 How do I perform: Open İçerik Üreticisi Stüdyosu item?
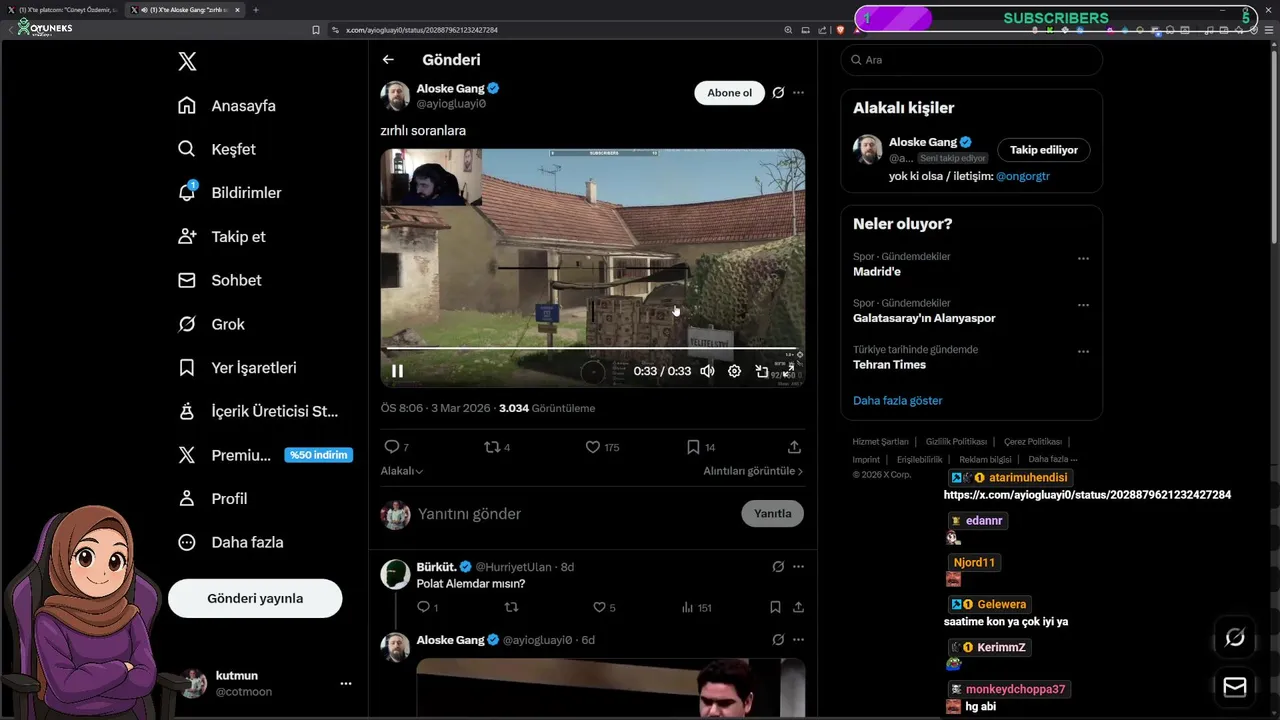point(258,411)
